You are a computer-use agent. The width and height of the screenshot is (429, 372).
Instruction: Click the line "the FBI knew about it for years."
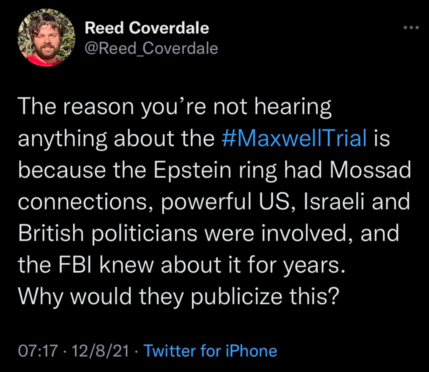[x=181, y=265]
